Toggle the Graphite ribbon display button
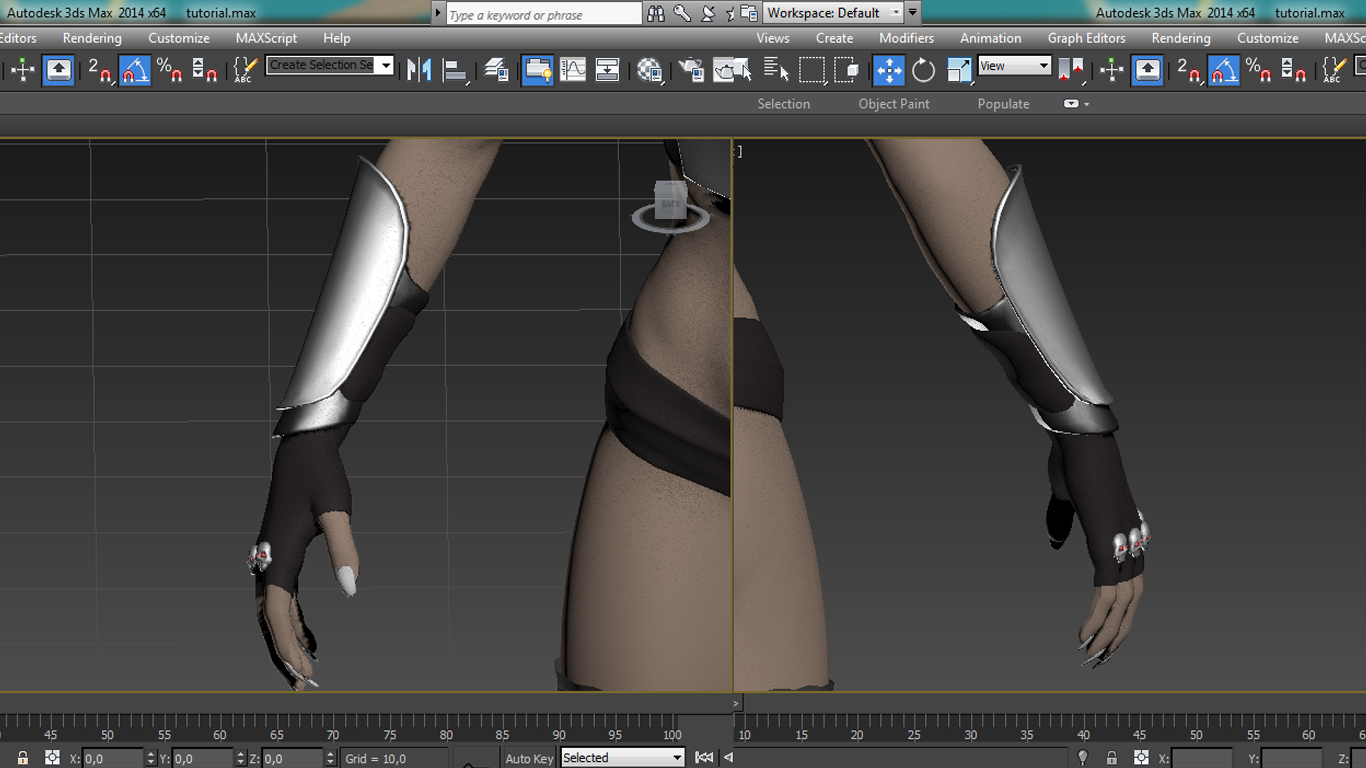Image resolution: width=1366 pixels, height=768 pixels. click(x=537, y=70)
